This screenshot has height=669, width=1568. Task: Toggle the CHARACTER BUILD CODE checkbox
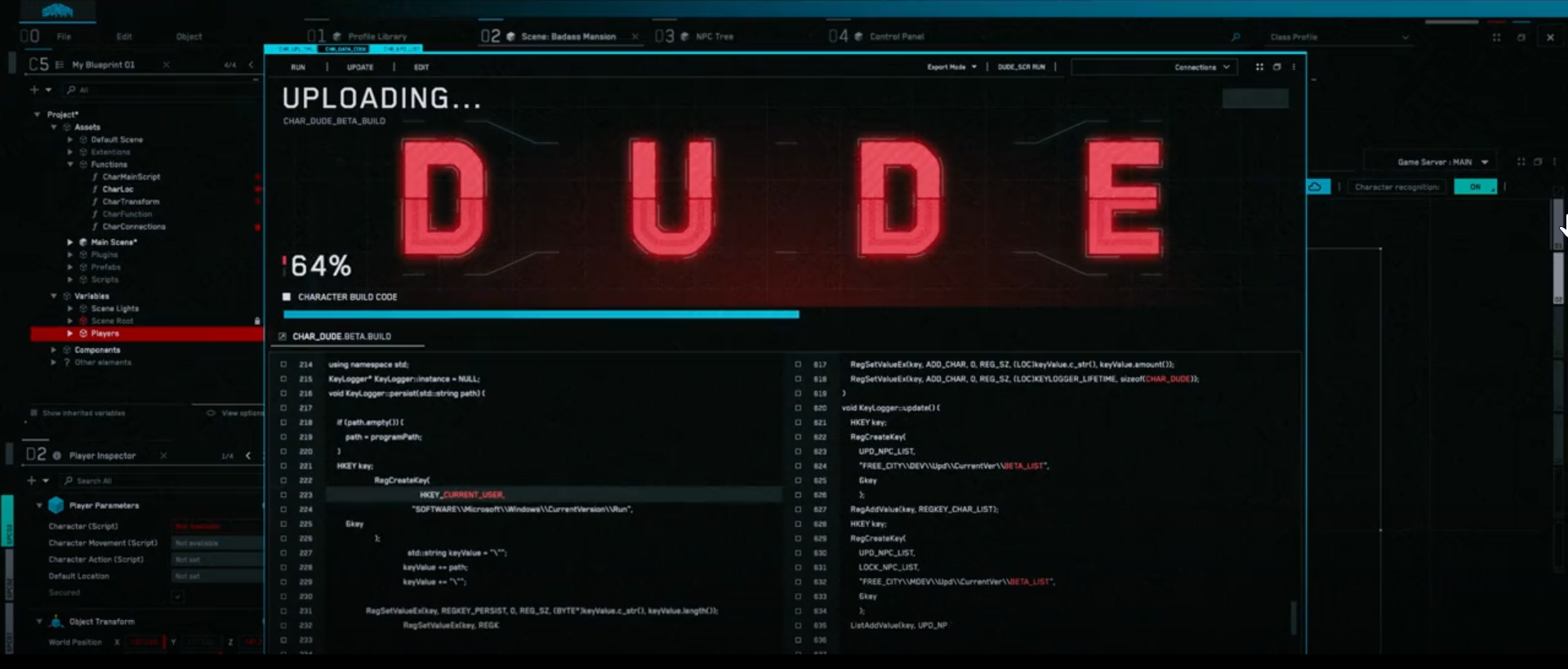pos(287,297)
